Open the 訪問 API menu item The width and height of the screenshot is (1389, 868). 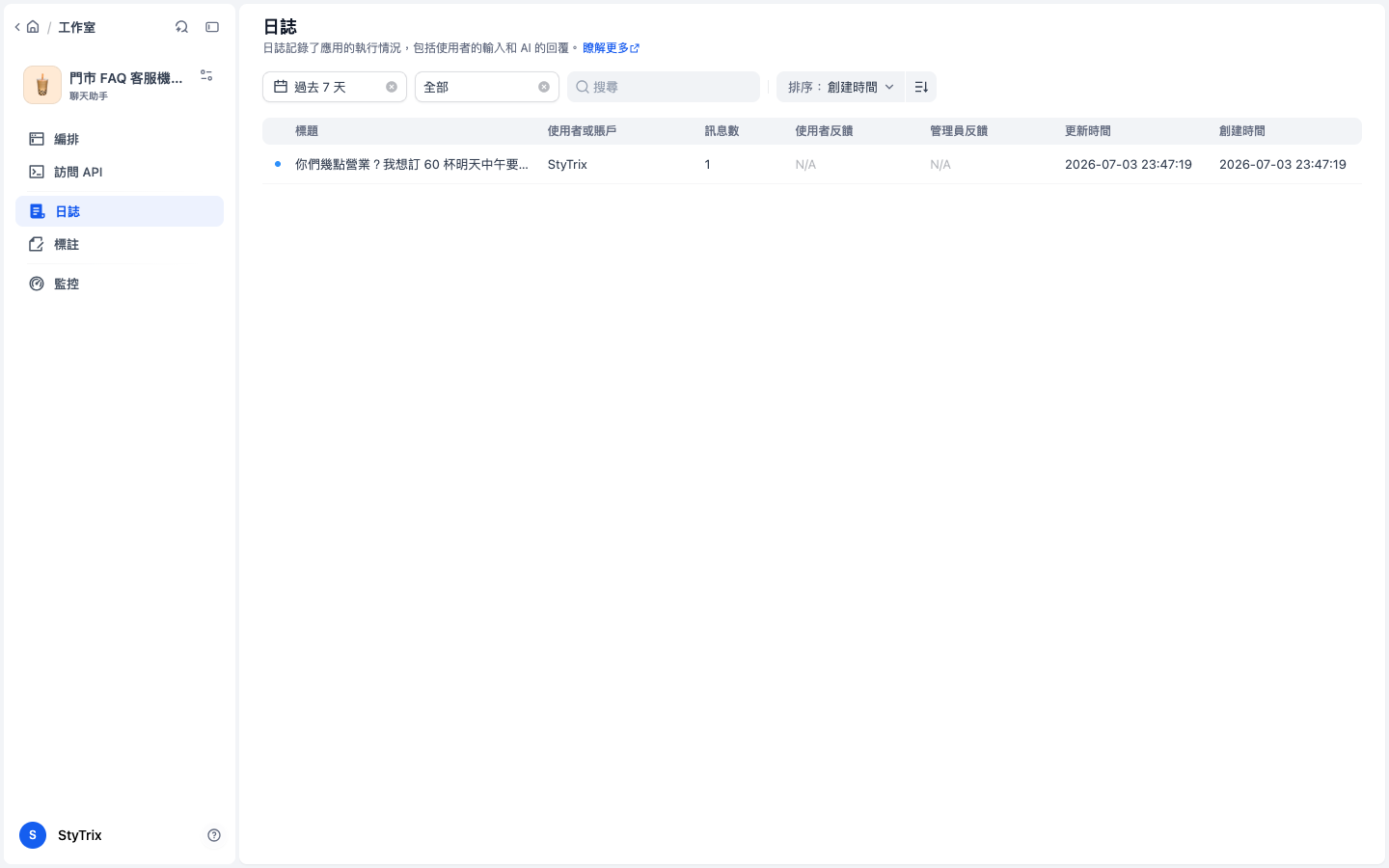(120, 172)
